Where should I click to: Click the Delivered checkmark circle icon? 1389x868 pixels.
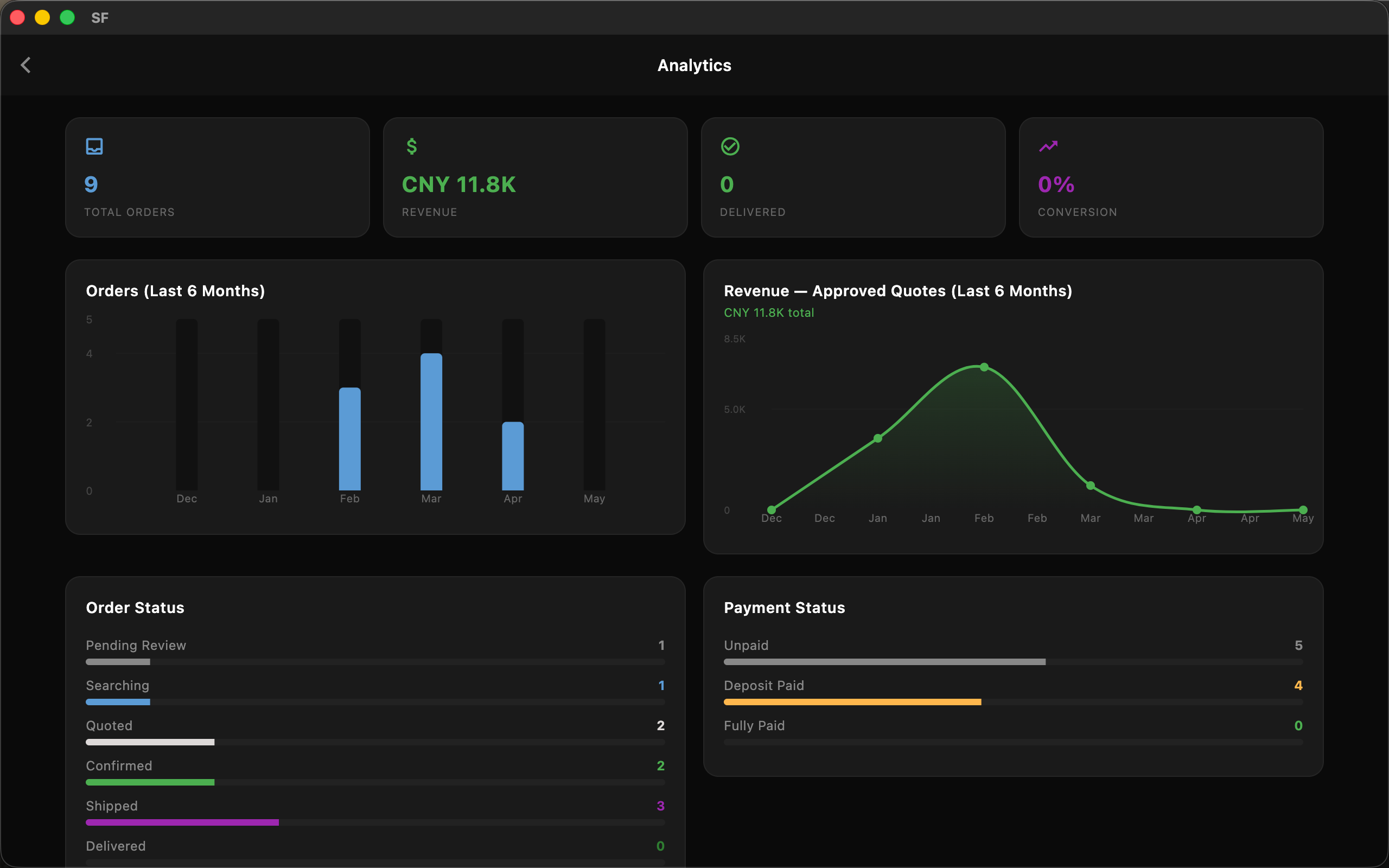(730, 146)
